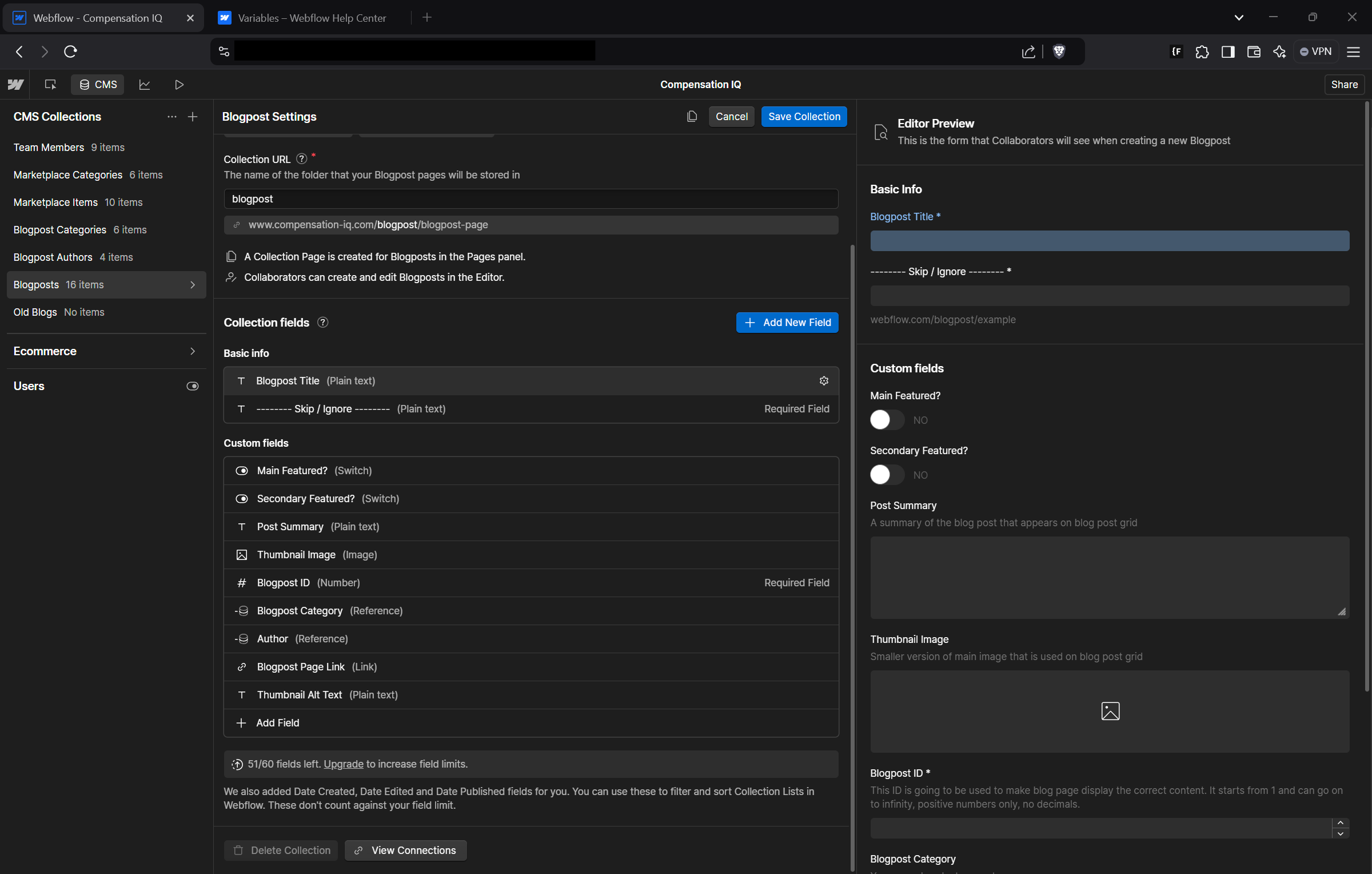The image size is (1372, 874).
Task: Click the VPN button
Action: click(x=1315, y=51)
